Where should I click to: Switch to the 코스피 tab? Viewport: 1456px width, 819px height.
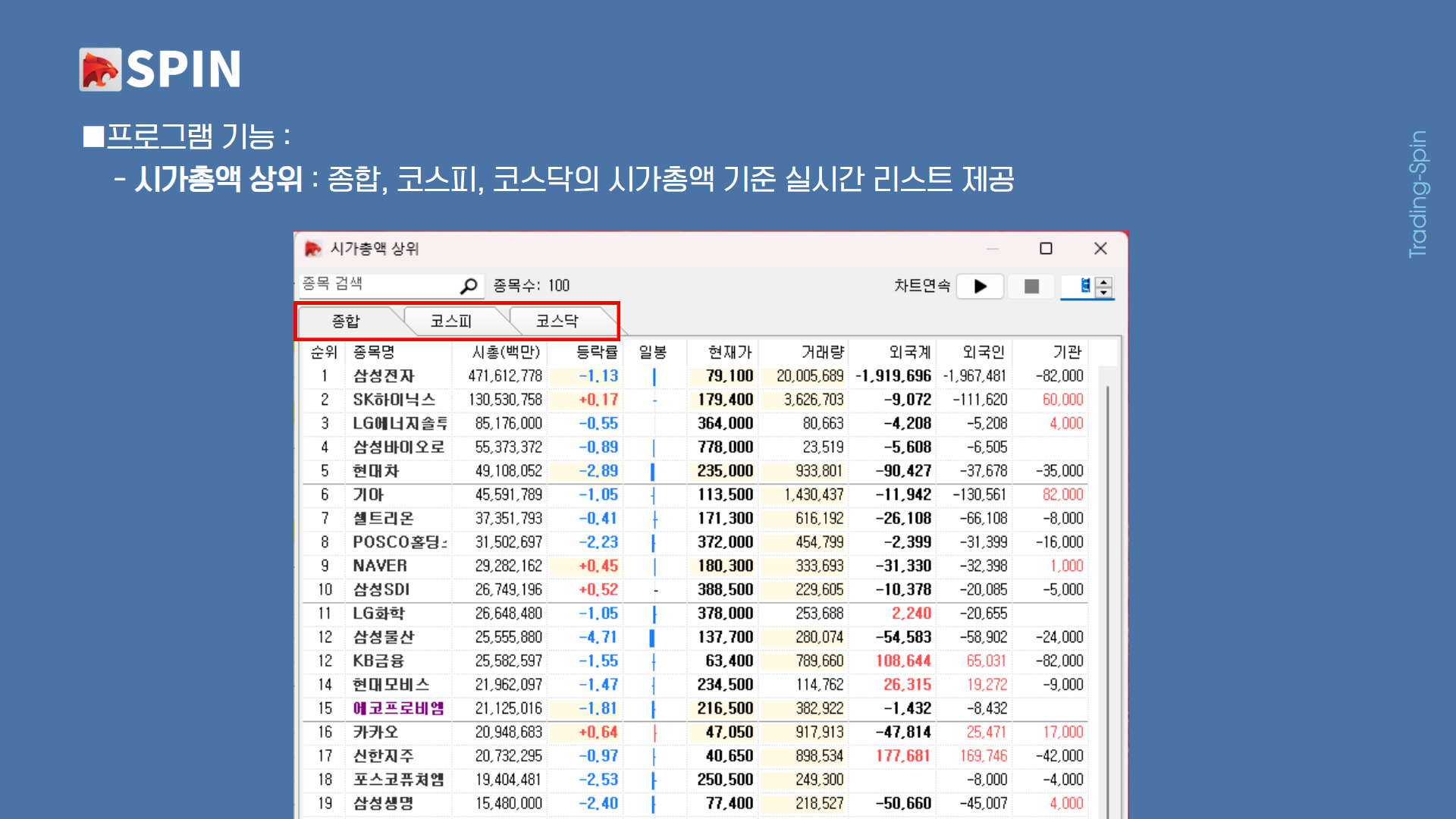pos(451,322)
